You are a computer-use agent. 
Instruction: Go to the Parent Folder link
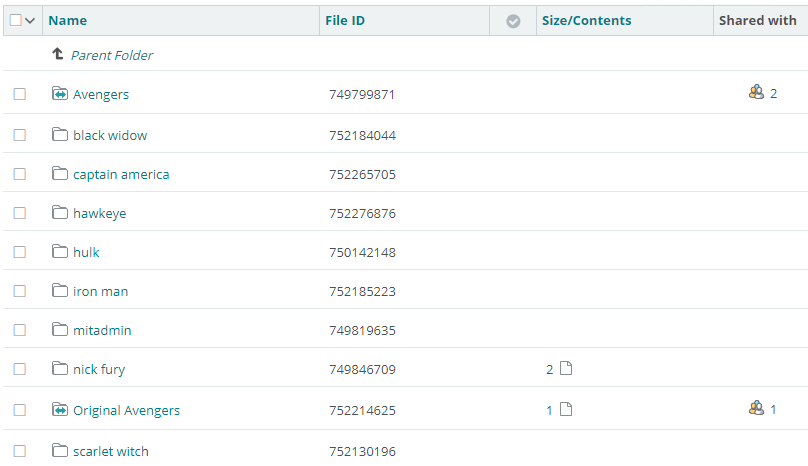[112, 55]
